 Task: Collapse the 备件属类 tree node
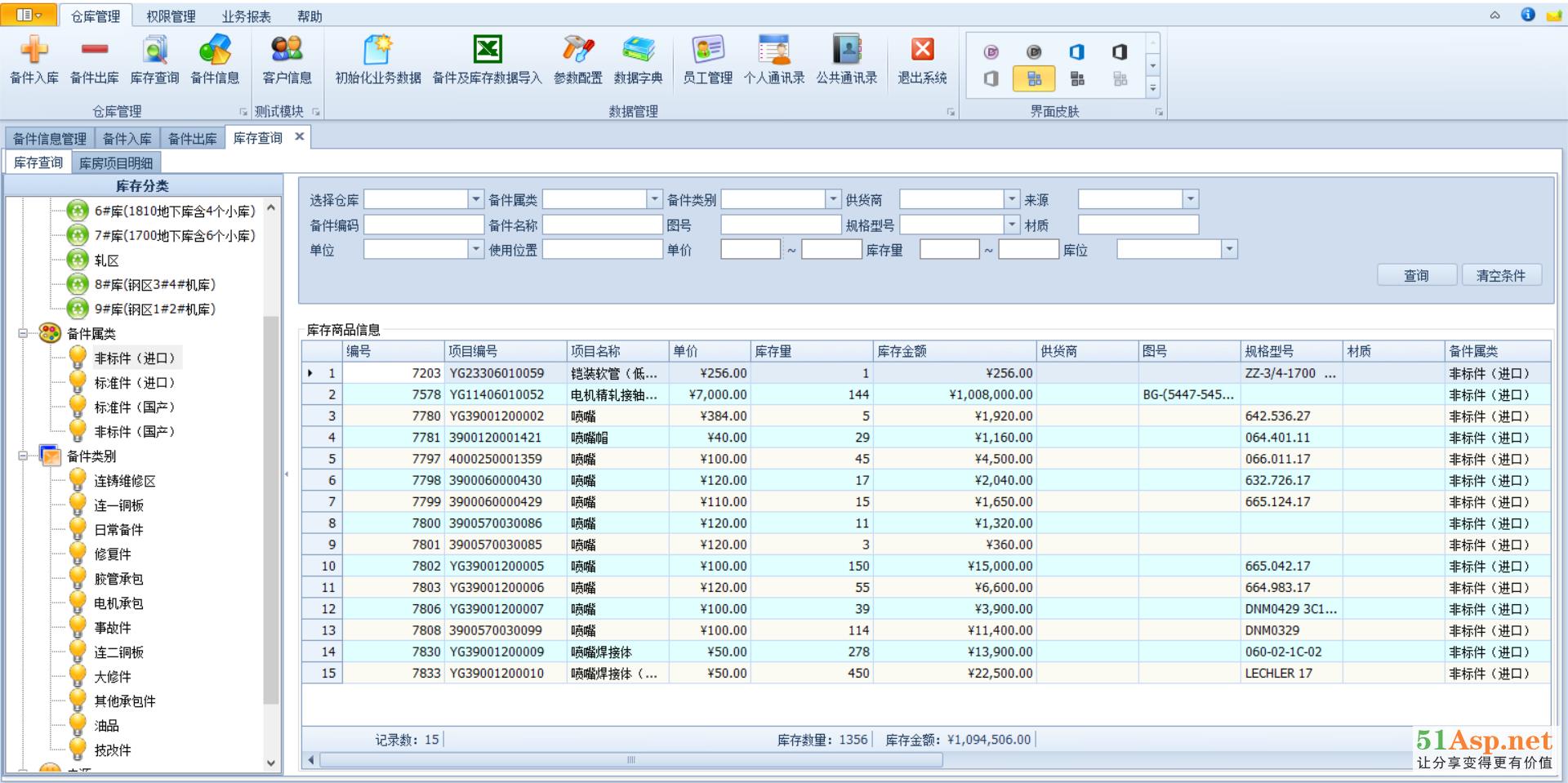[24, 333]
